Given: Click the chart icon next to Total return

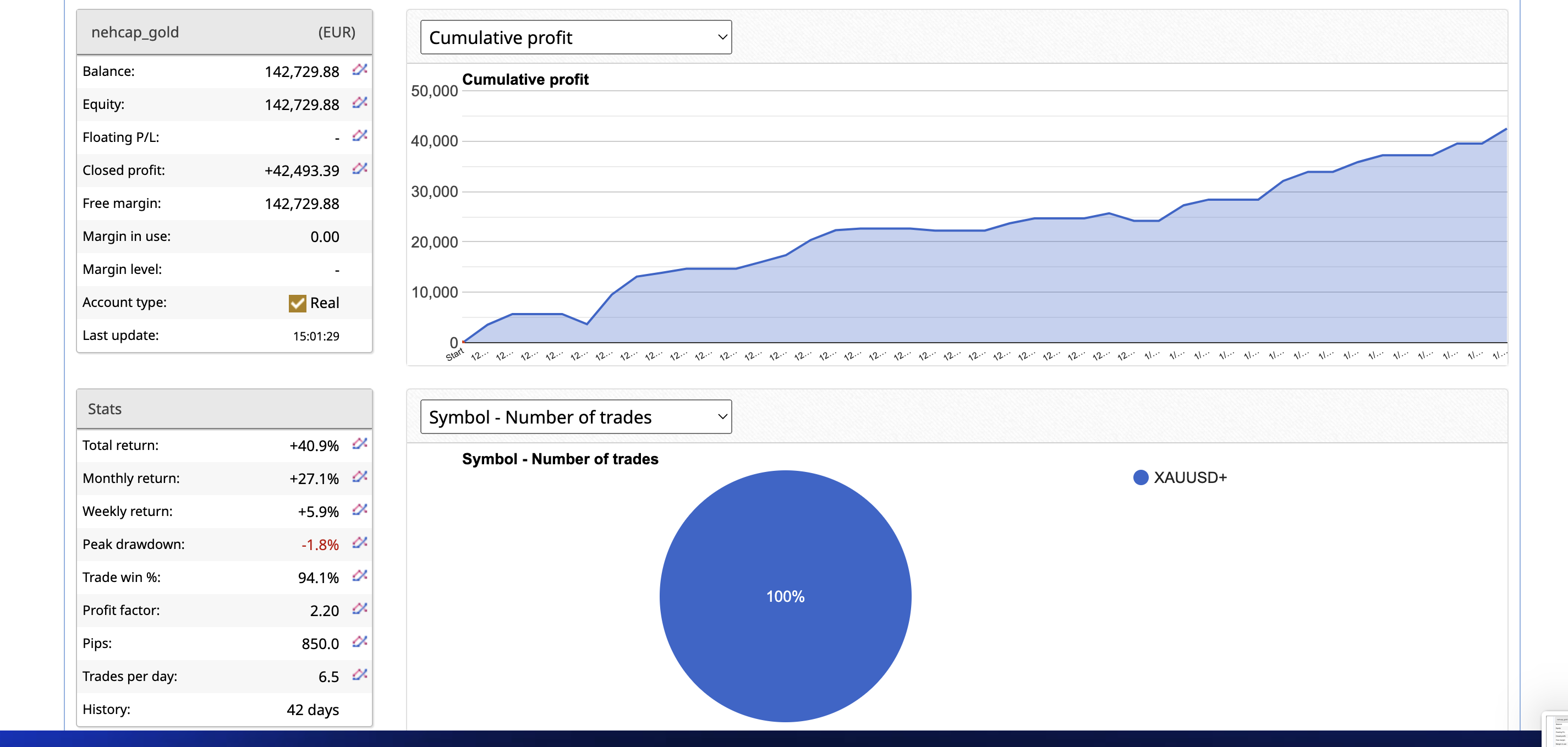Looking at the screenshot, I should click(360, 444).
